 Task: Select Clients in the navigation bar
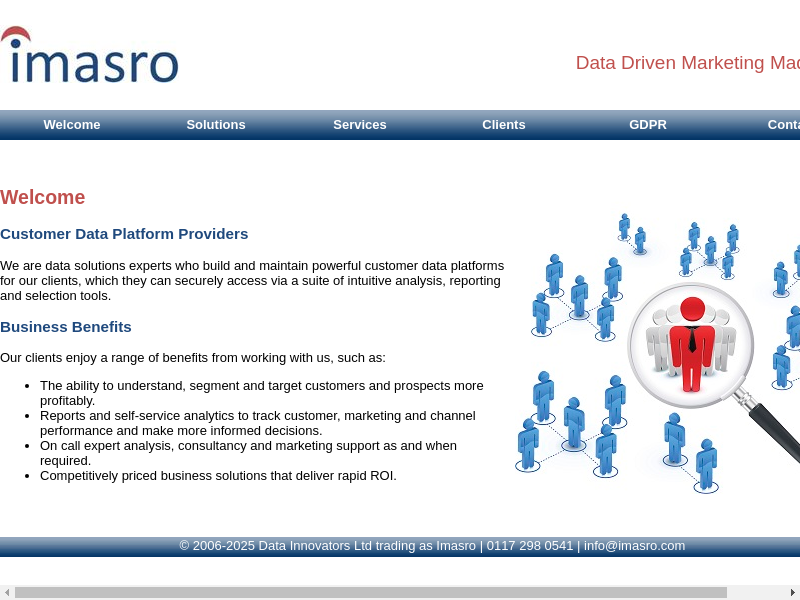click(x=504, y=125)
